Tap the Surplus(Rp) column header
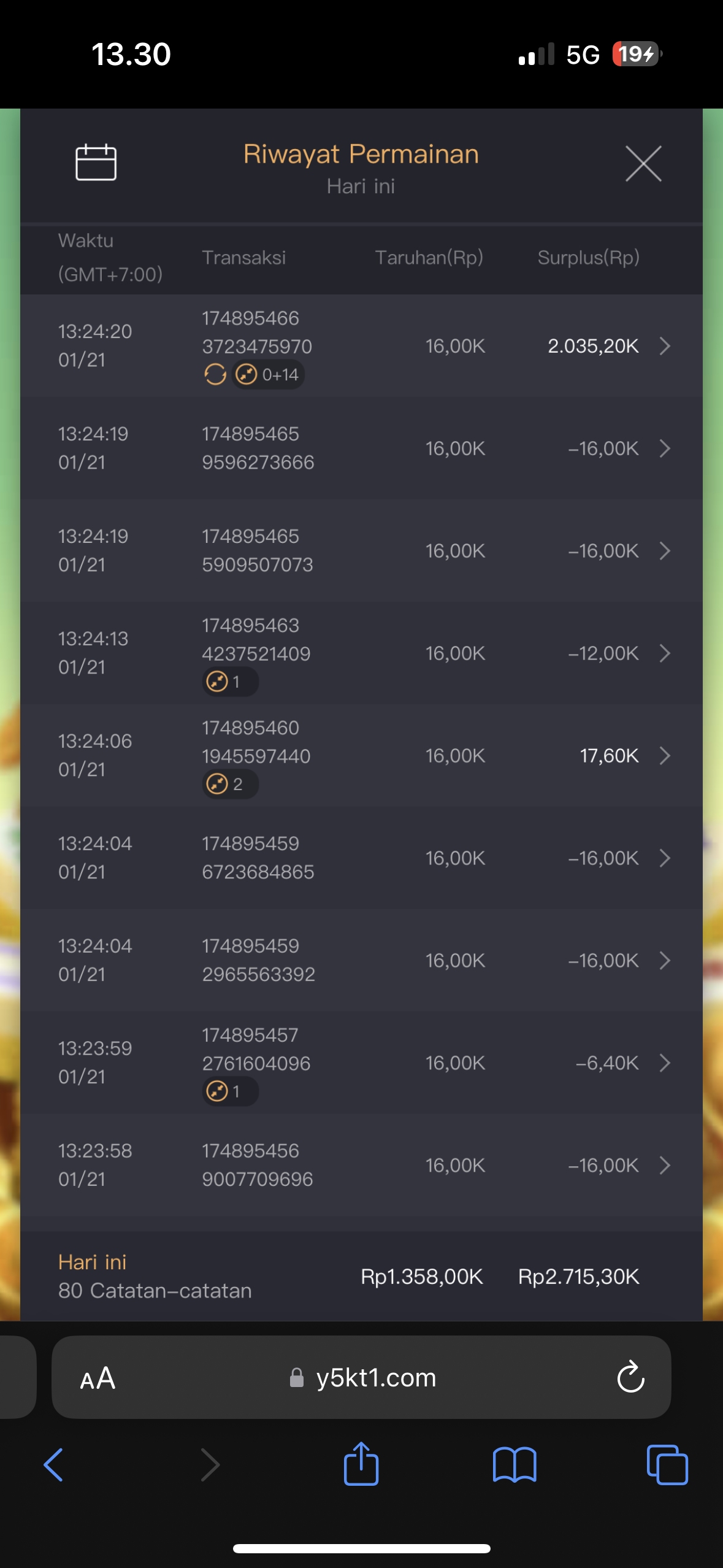 (588, 258)
